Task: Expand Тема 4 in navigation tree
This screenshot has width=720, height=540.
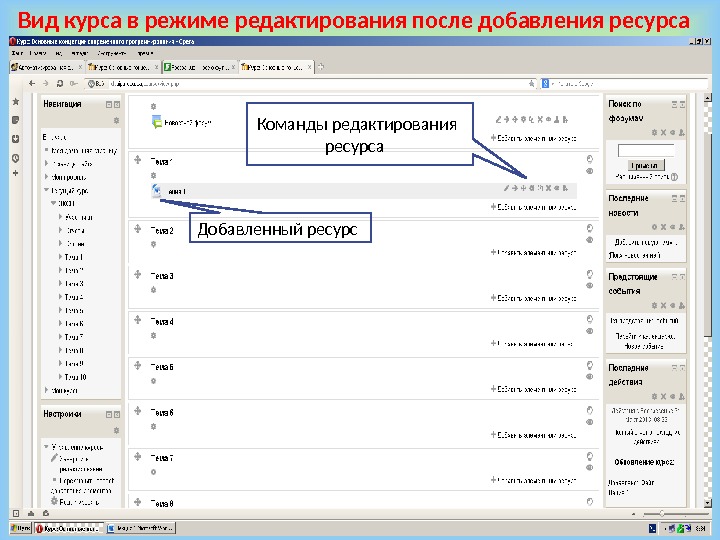Action: tap(60, 297)
